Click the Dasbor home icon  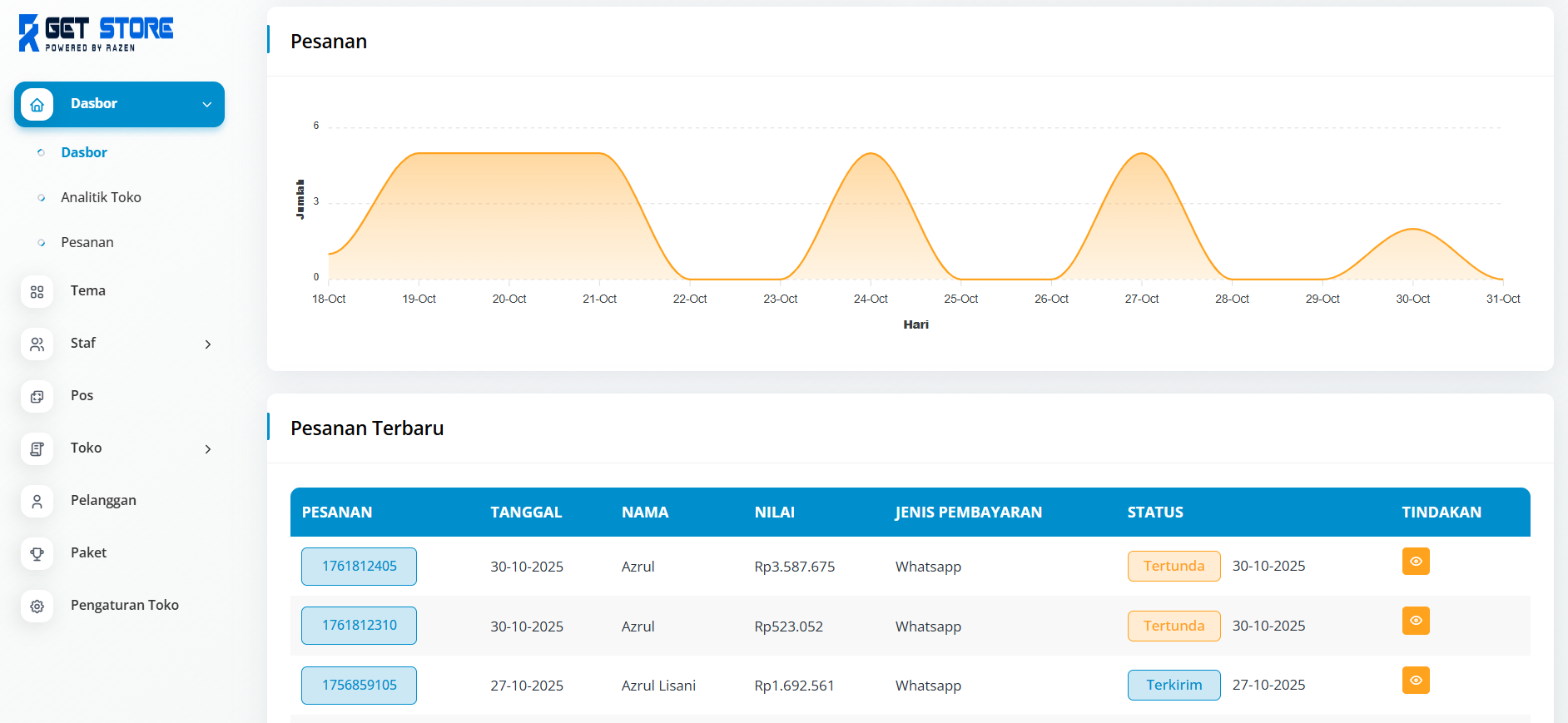(37, 105)
